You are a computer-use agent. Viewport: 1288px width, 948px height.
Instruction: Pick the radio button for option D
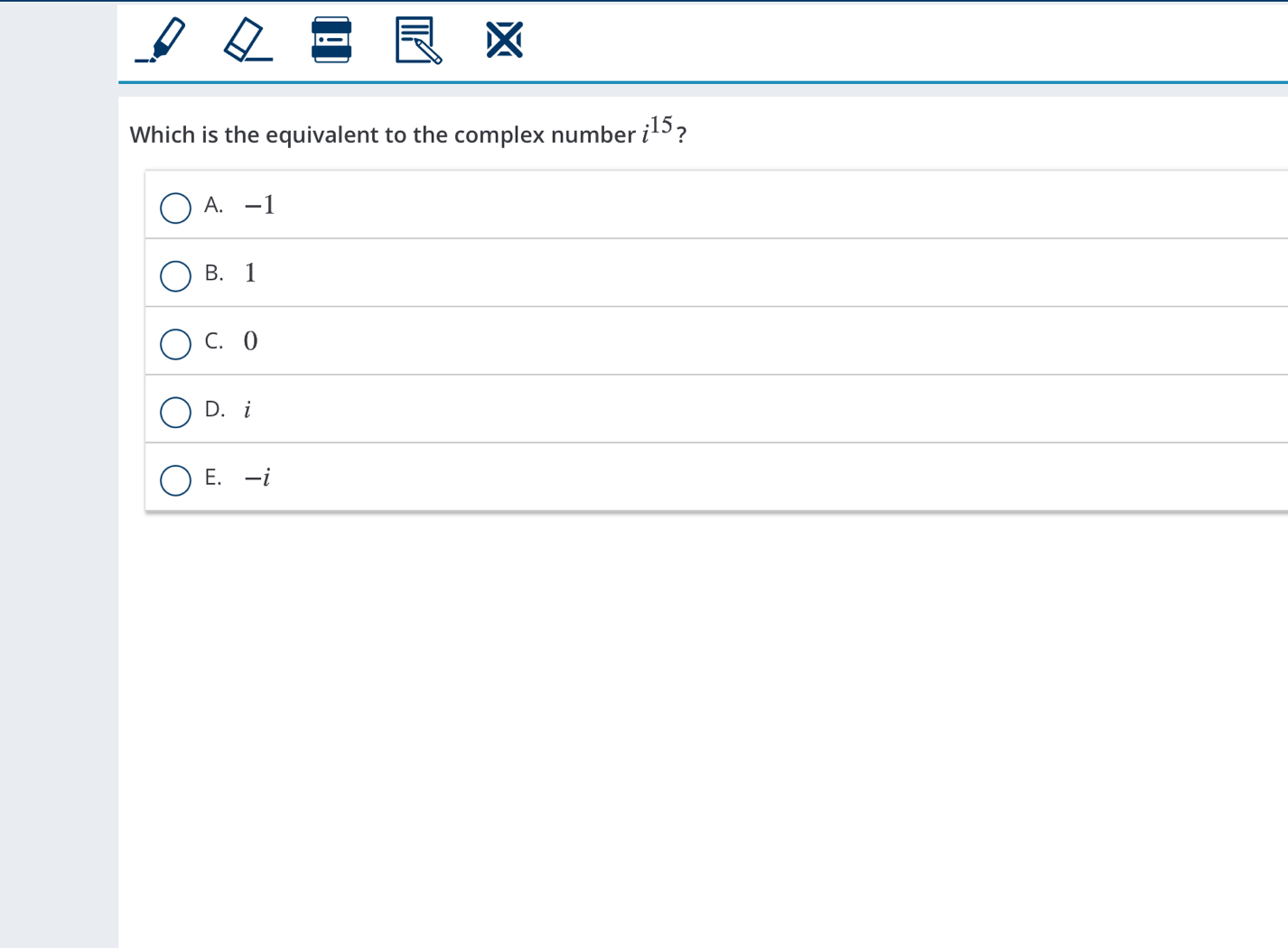pos(175,412)
